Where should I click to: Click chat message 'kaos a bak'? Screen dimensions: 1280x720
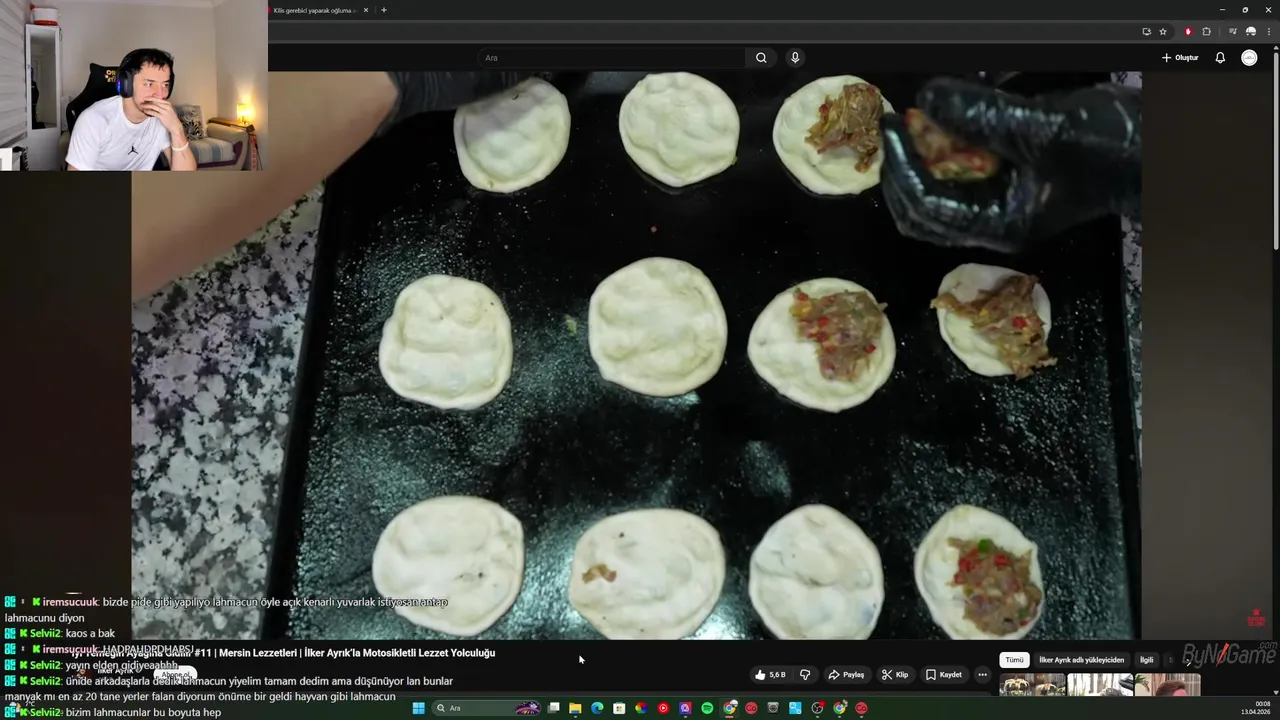pos(90,634)
